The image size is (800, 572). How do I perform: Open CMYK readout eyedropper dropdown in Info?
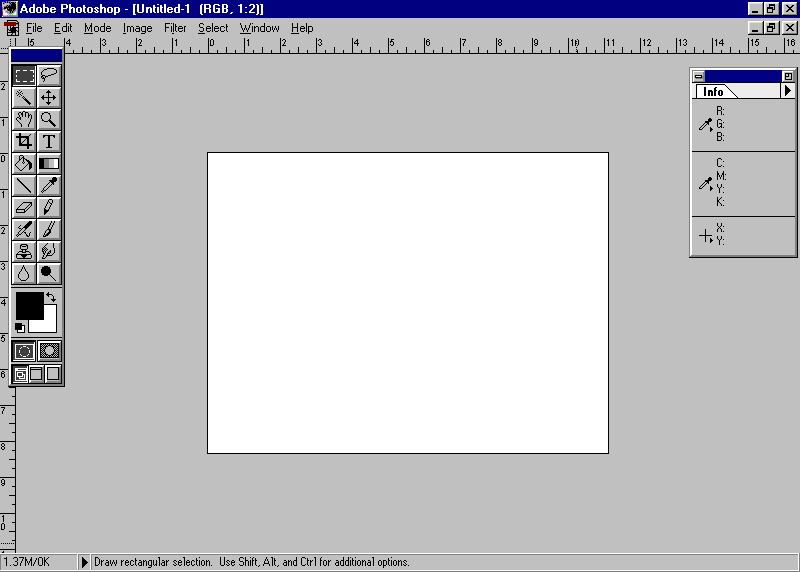click(706, 184)
